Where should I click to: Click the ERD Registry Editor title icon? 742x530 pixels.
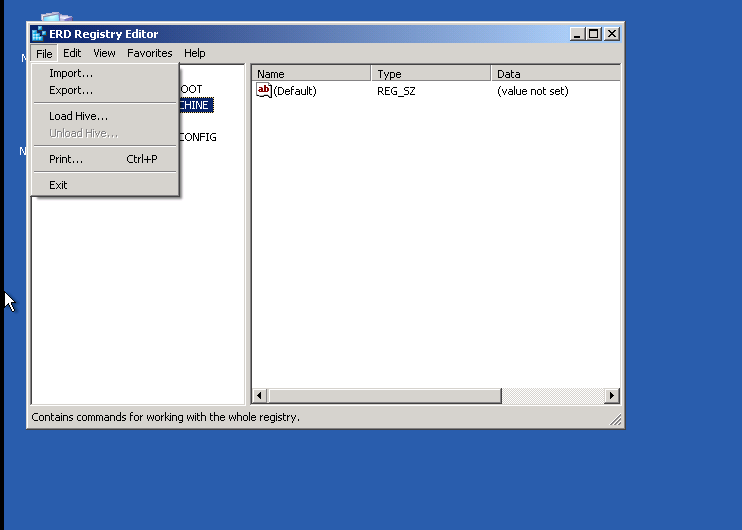point(38,34)
